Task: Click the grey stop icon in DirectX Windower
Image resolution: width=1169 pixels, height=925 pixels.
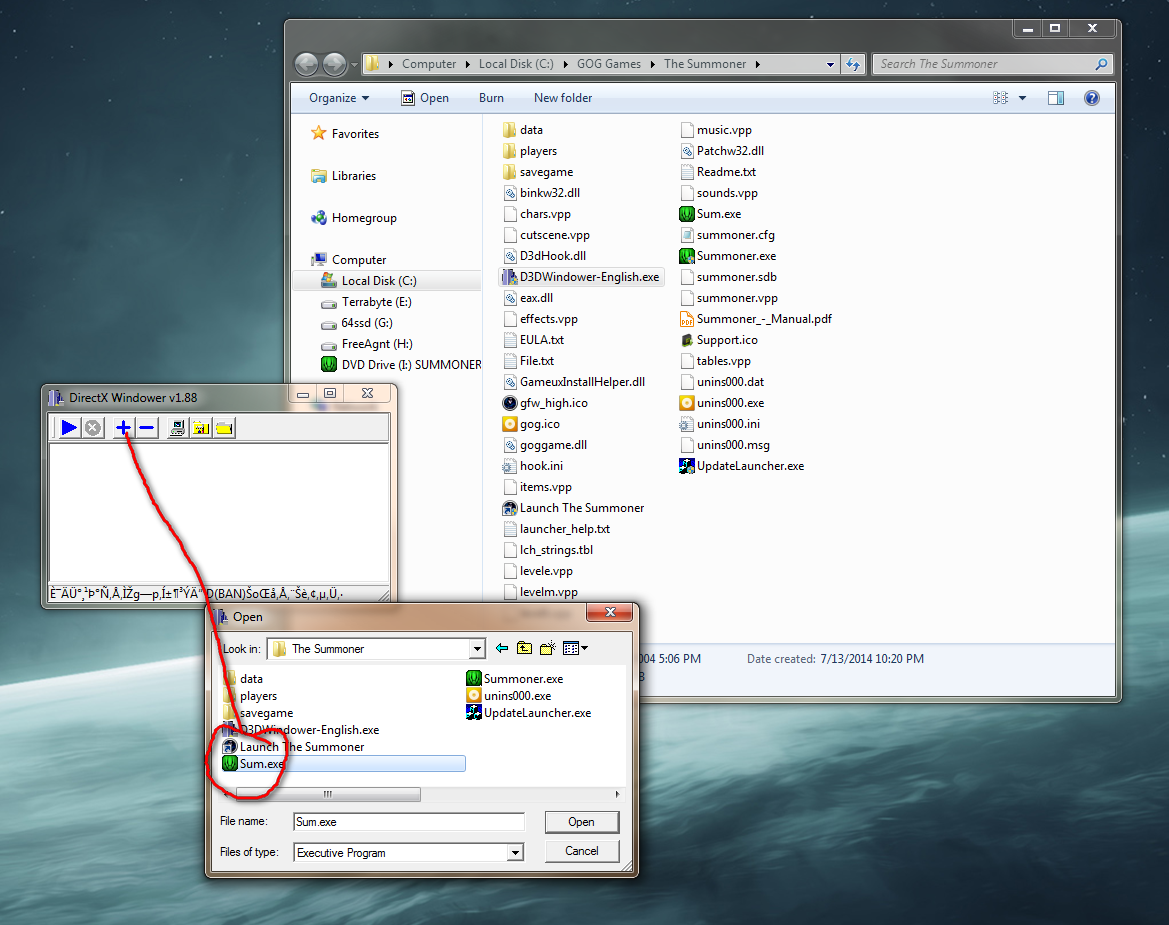Action: coord(92,428)
